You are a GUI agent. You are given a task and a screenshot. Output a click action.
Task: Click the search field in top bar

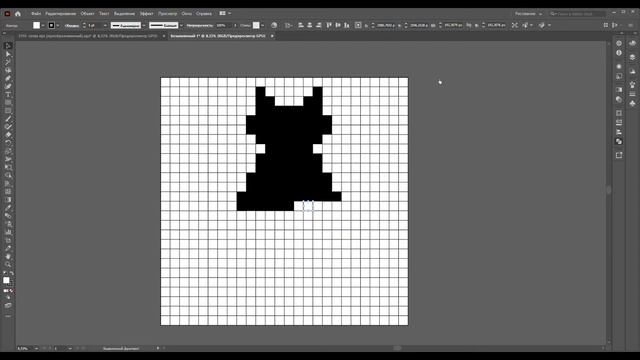point(578,13)
